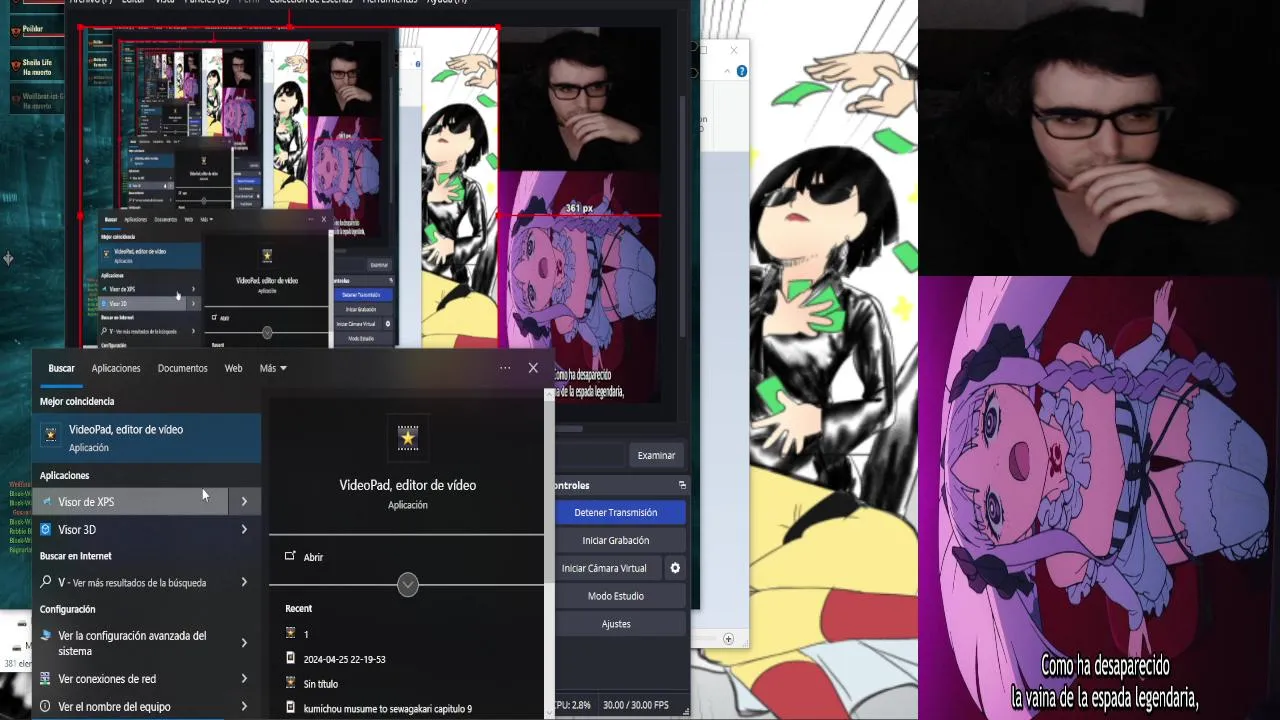Close the Windows search panel
This screenshot has height=720, width=1280.
click(x=533, y=368)
